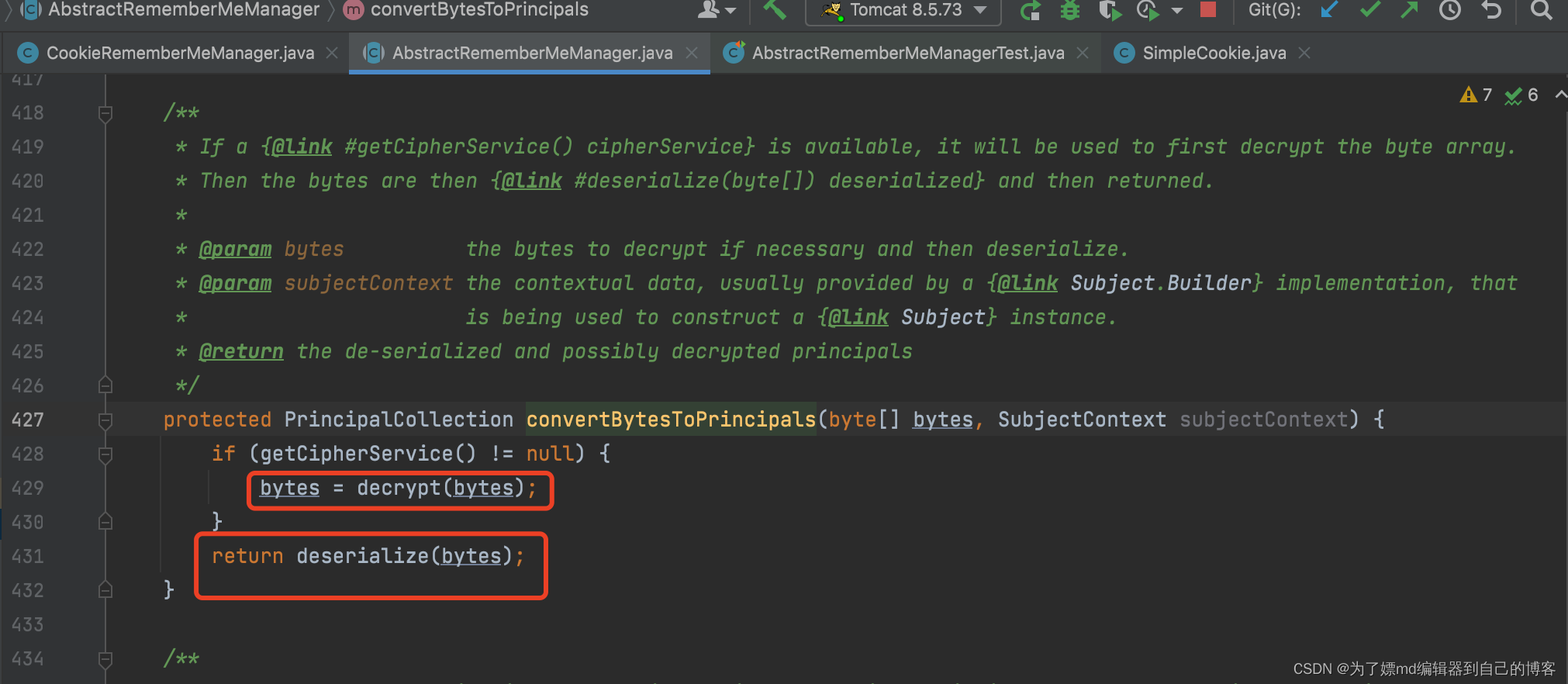Click the Rerun Tomcat icon

pos(1031,10)
